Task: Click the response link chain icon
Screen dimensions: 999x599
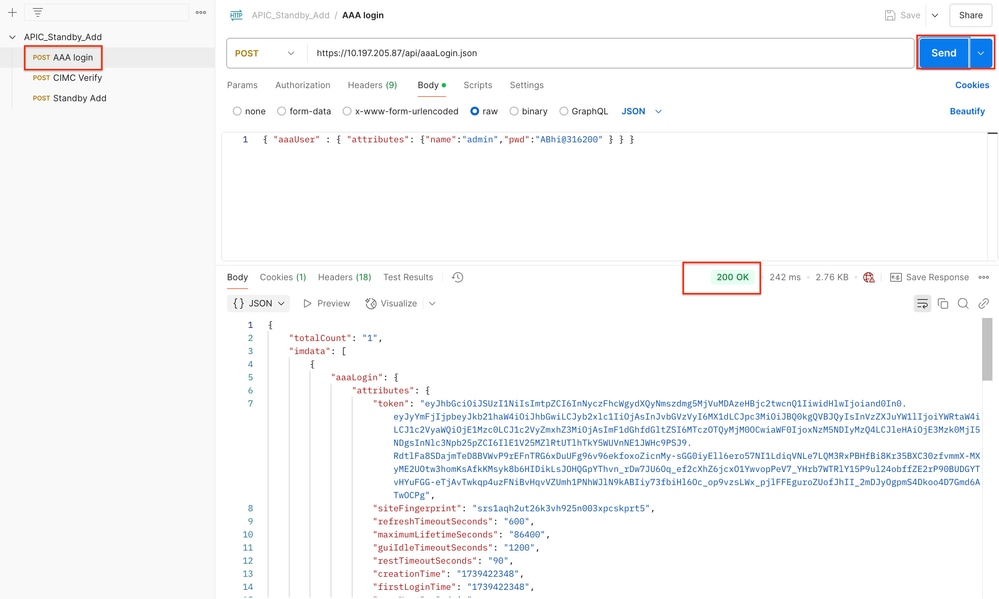Action: pos(984,304)
